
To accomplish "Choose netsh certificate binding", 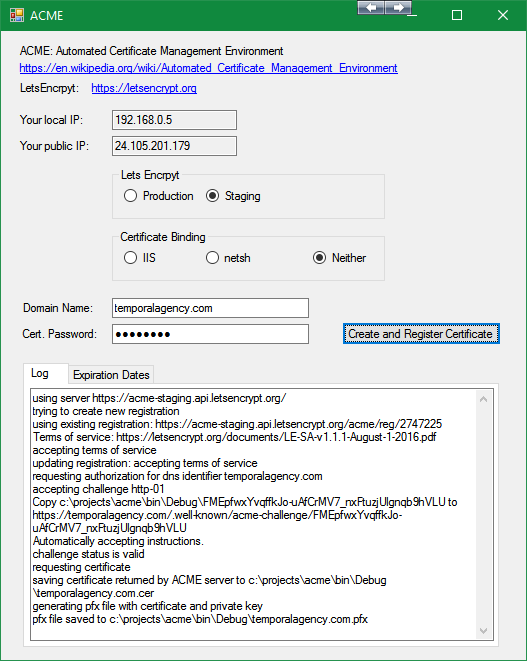I will (228, 258).
